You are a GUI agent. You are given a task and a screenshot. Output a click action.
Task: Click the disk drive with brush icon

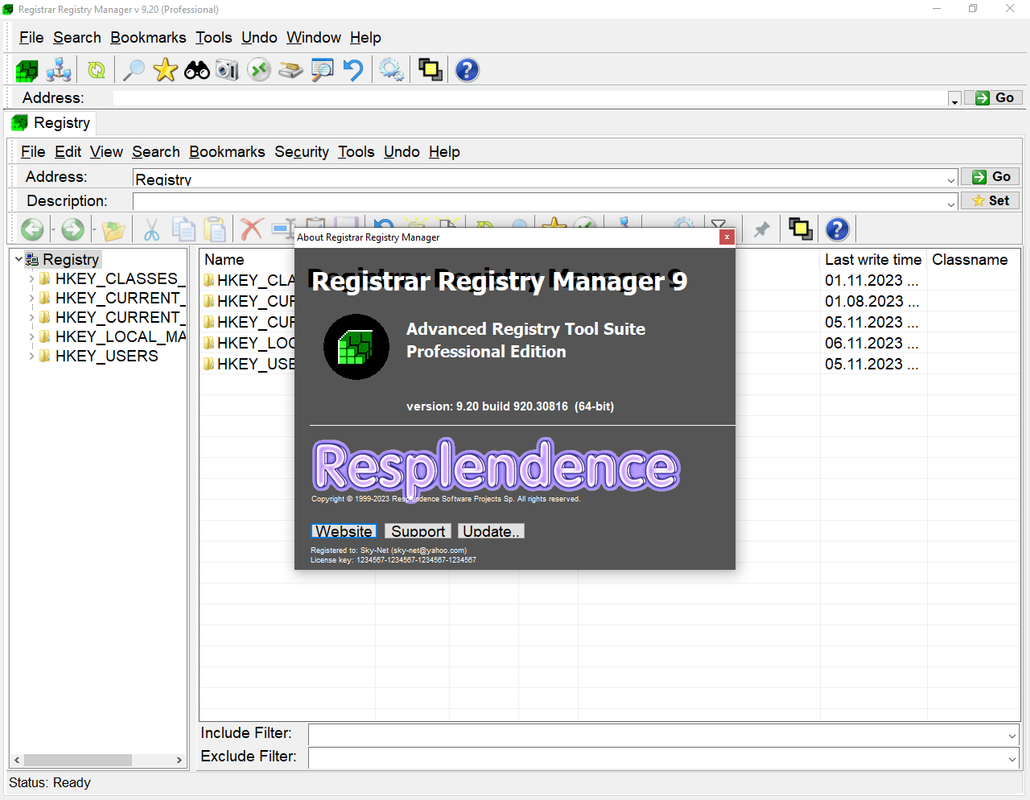pyautogui.click(x=290, y=70)
